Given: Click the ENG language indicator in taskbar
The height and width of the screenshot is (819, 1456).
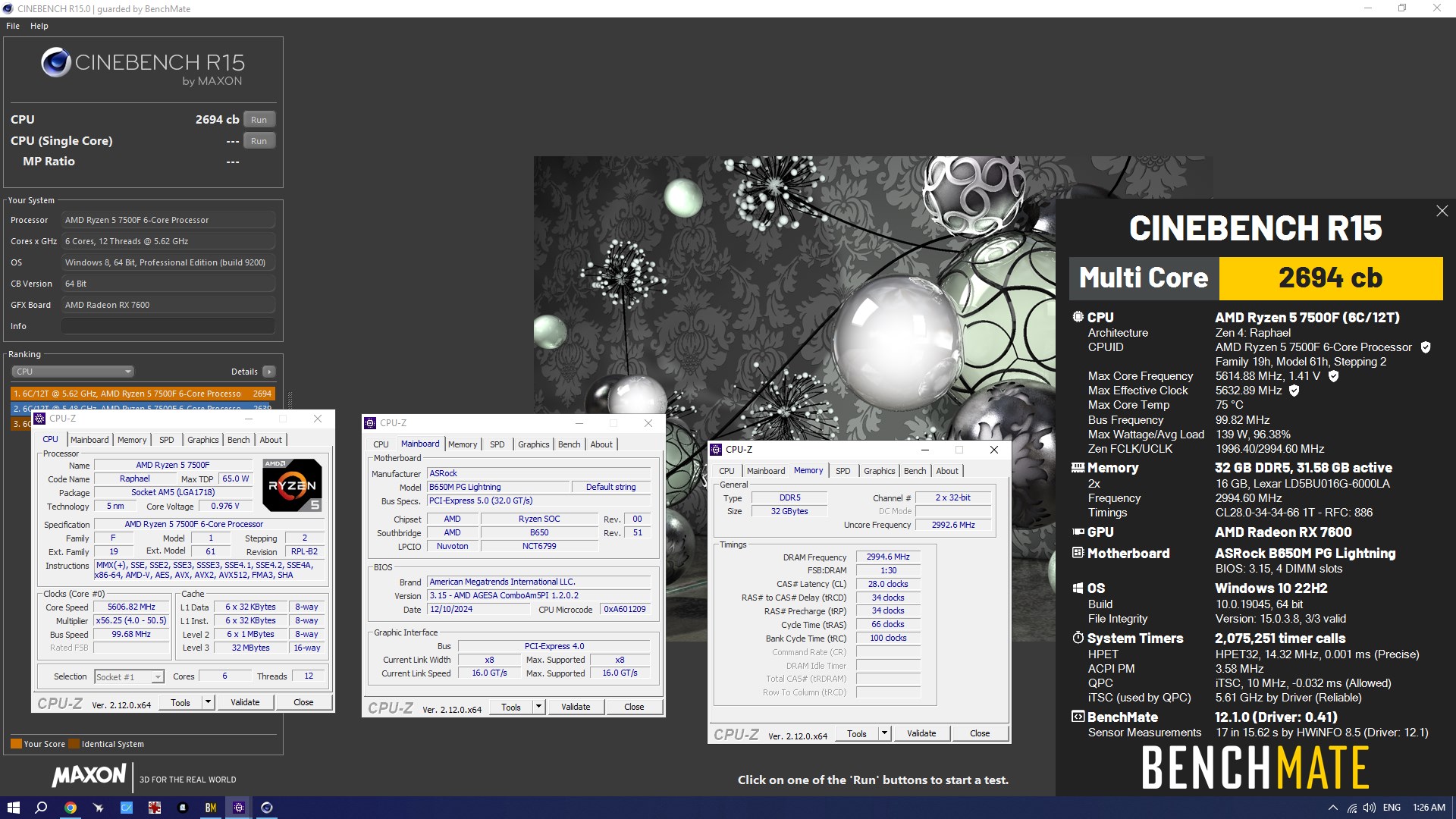Looking at the screenshot, I should coord(1392,808).
